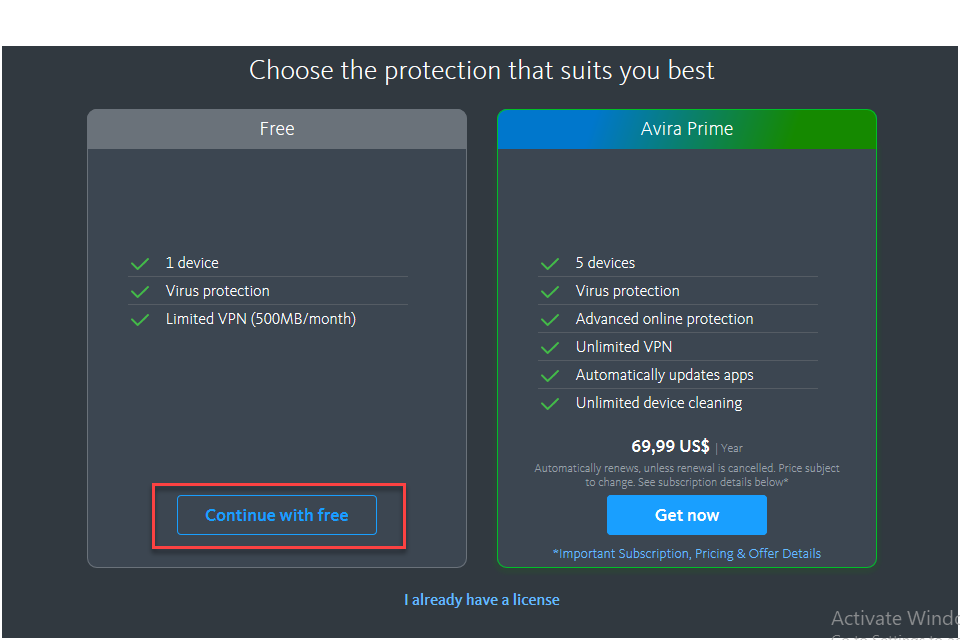This screenshot has height=640, width=960.
Task: Click the checkmark beside Limited VPN
Action: (x=140, y=320)
